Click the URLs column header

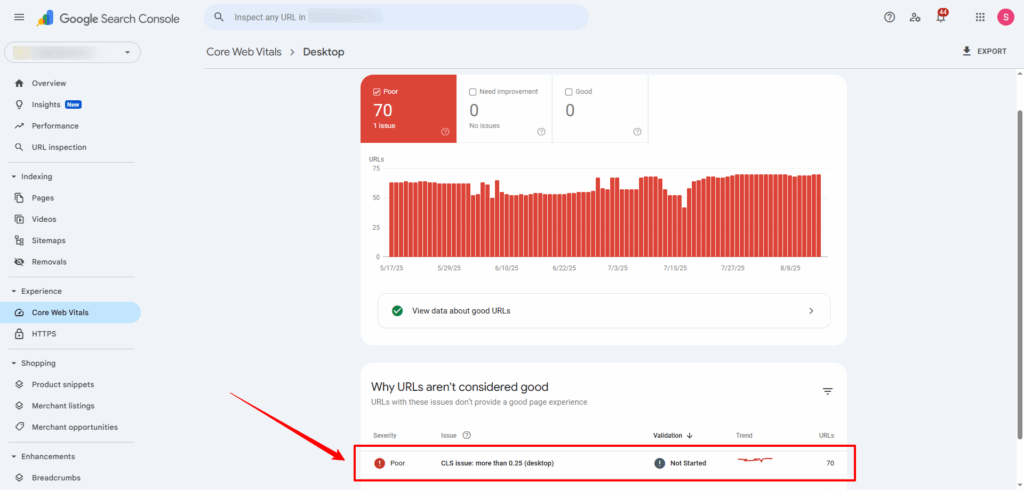[x=826, y=436]
